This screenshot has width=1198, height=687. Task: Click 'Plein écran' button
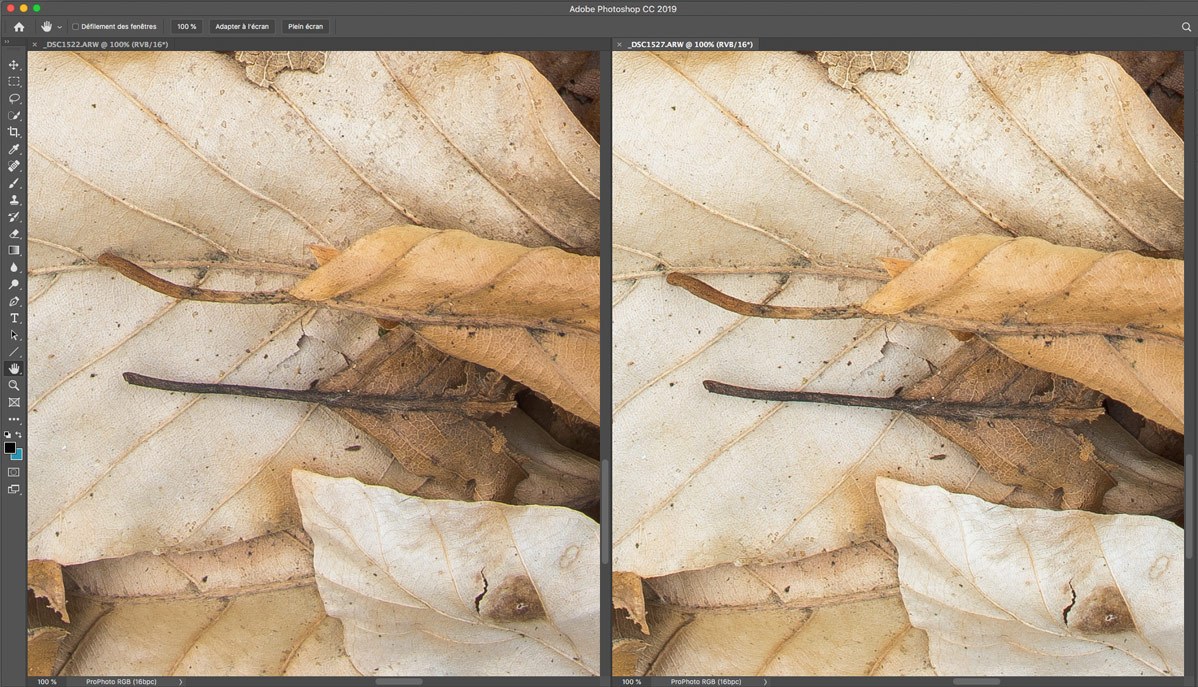[305, 27]
